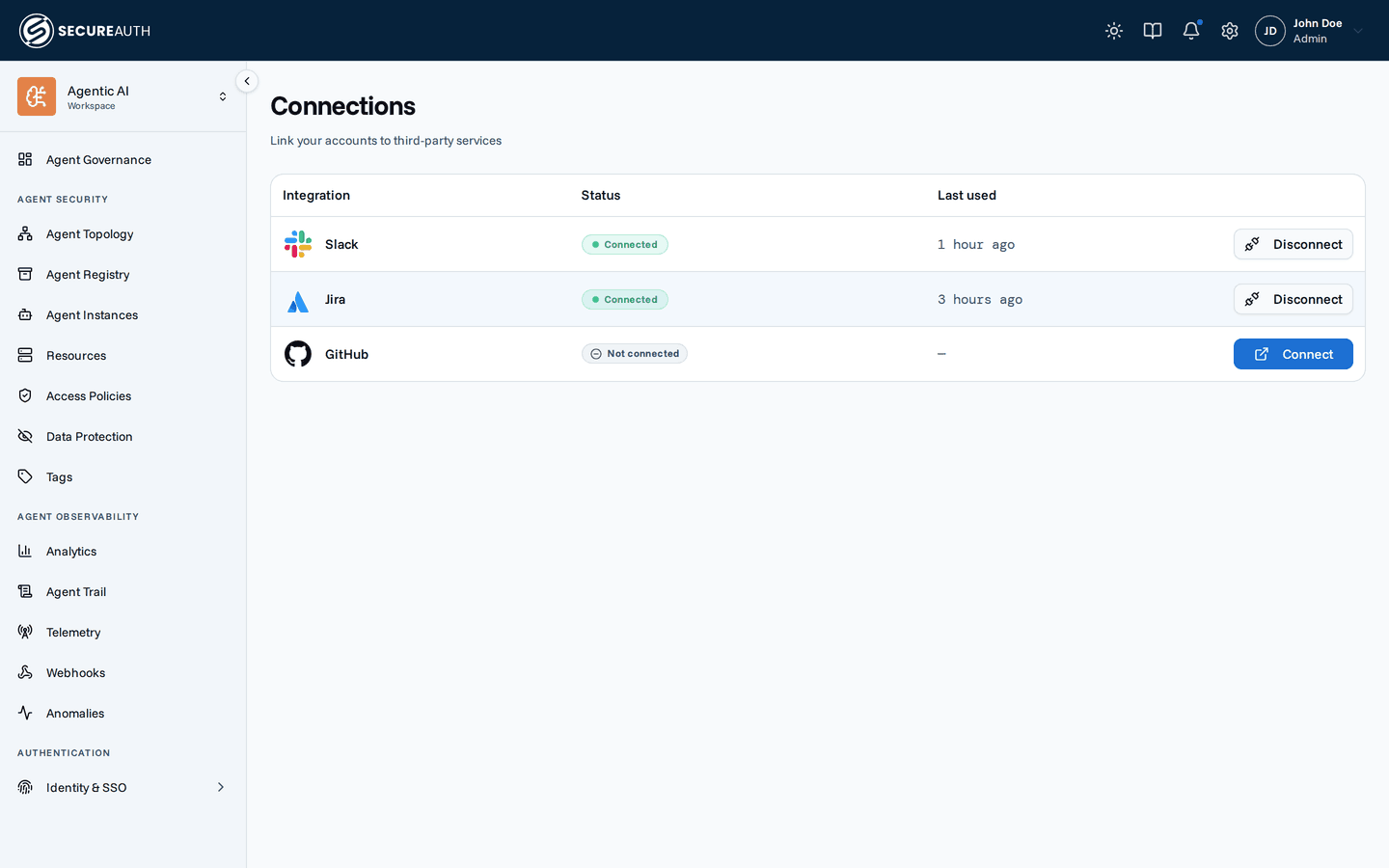Click the Jira Connected status badge
The image size is (1389, 868).
[624, 299]
